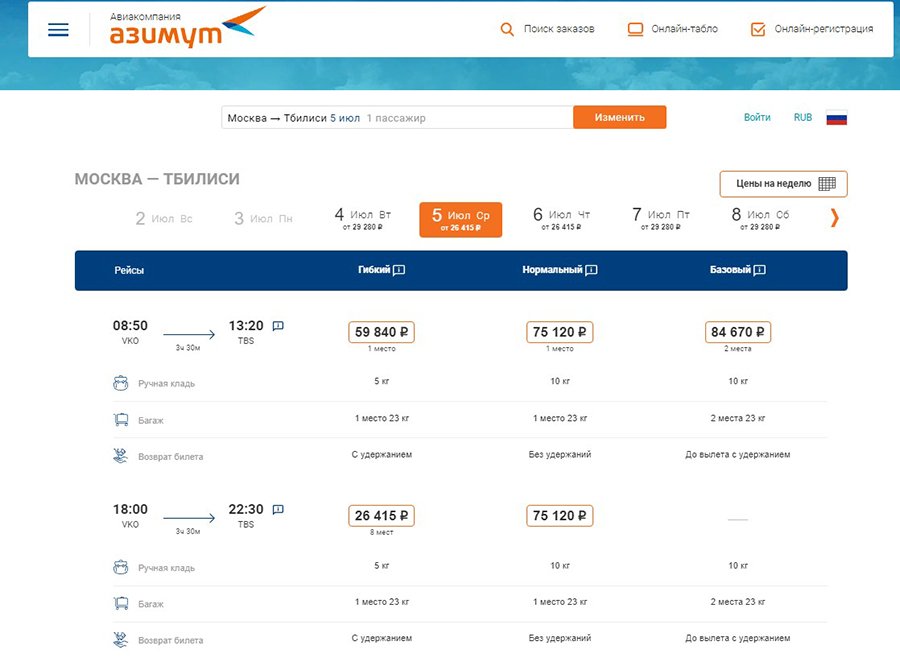Click the Войти login link
The image size is (900, 658).
757,118
